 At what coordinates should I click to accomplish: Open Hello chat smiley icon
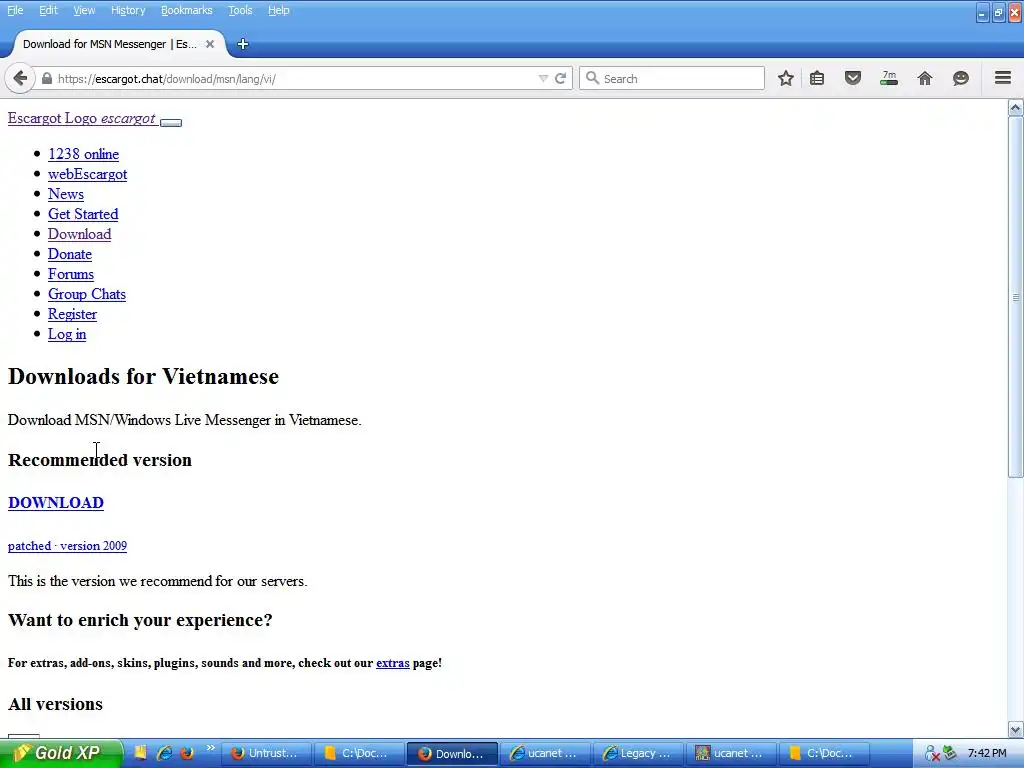tap(961, 78)
